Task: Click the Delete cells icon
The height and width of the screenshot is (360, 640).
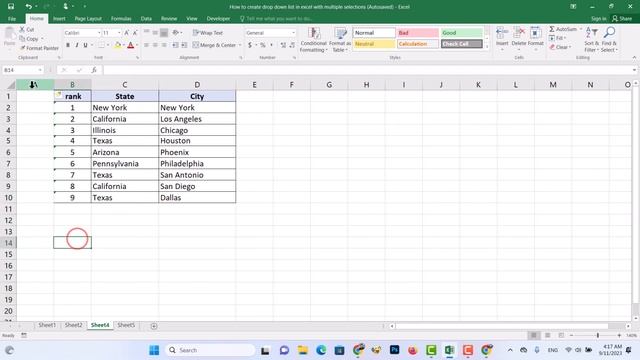Action: 519,33
